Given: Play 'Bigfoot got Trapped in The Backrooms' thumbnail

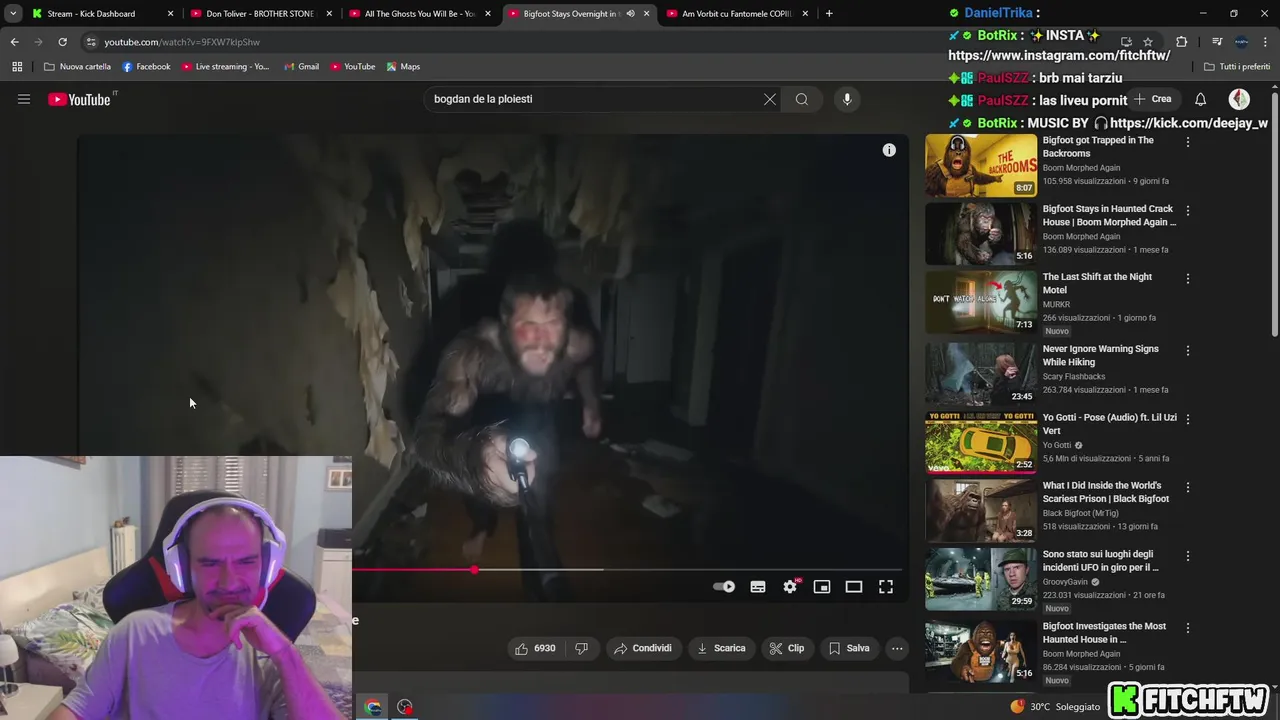Looking at the screenshot, I should pos(981,166).
